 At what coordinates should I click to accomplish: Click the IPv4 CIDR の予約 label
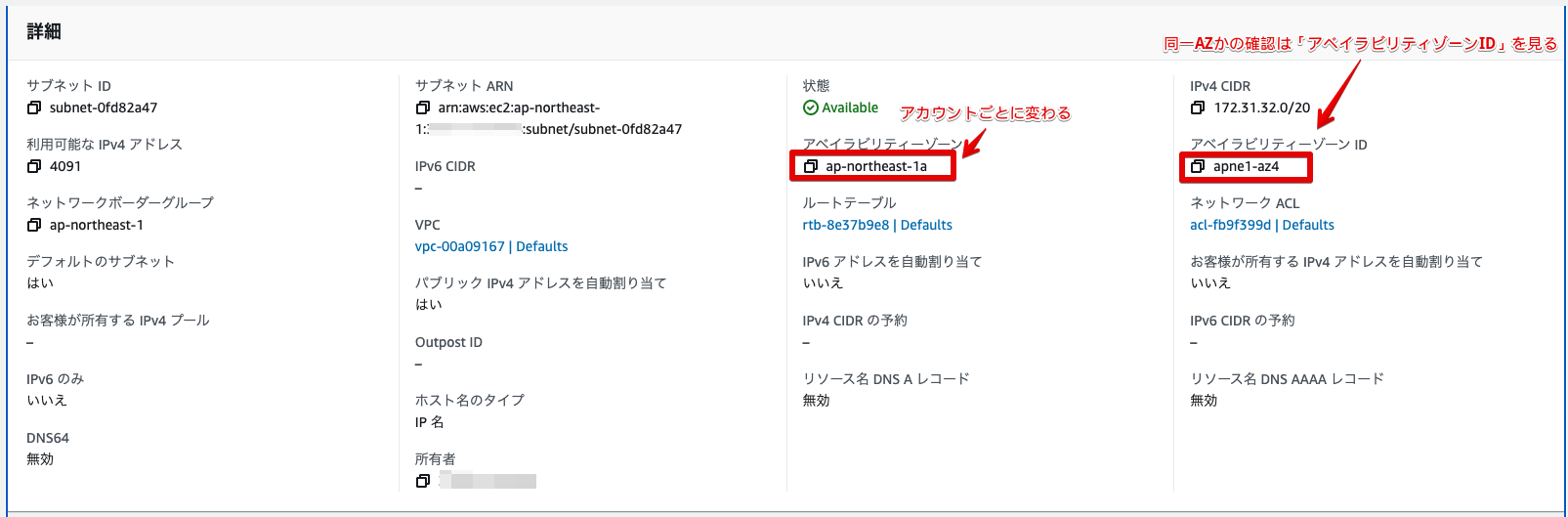[855, 321]
